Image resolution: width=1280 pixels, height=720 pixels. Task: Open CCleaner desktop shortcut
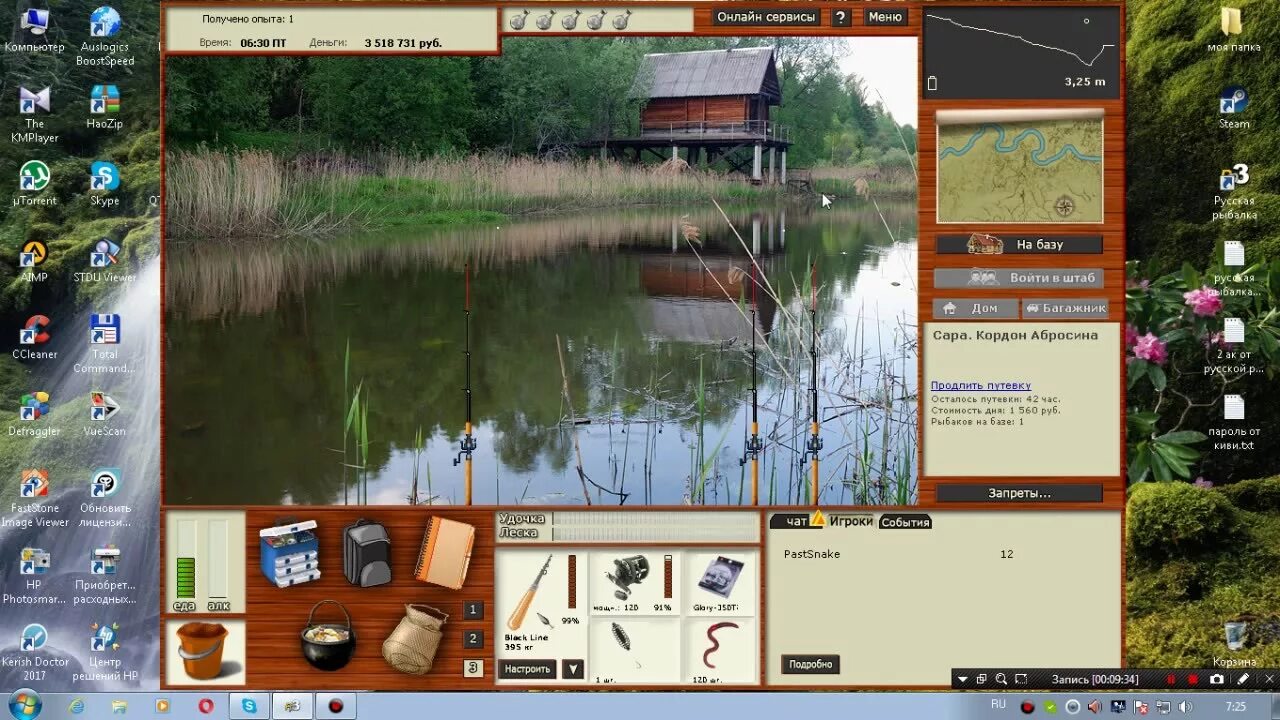(34, 338)
